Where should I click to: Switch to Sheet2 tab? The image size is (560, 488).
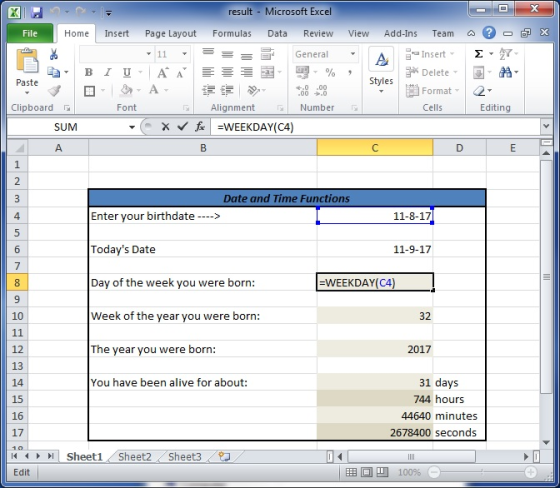tap(135, 457)
